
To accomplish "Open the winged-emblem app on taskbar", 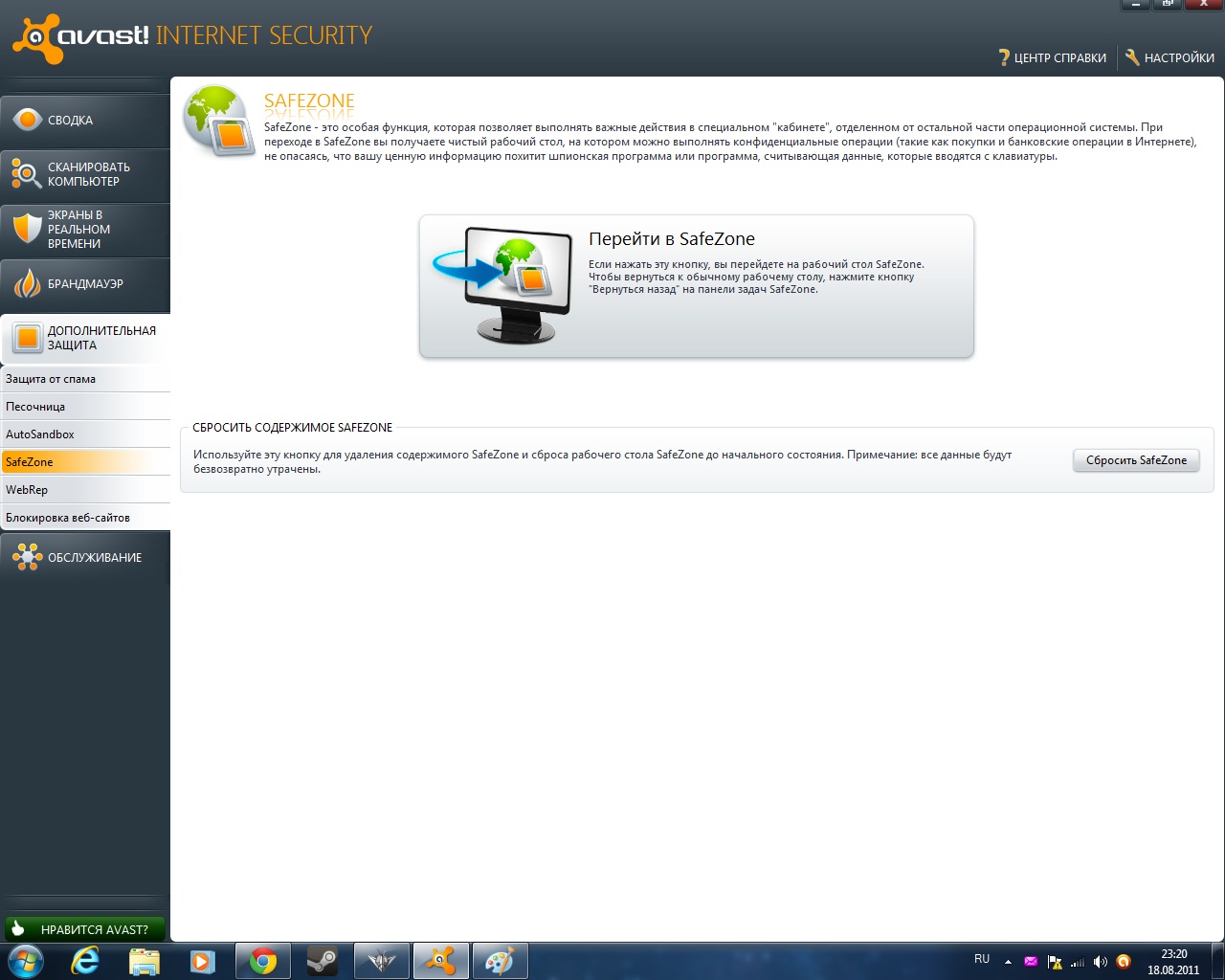I will tap(382, 961).
